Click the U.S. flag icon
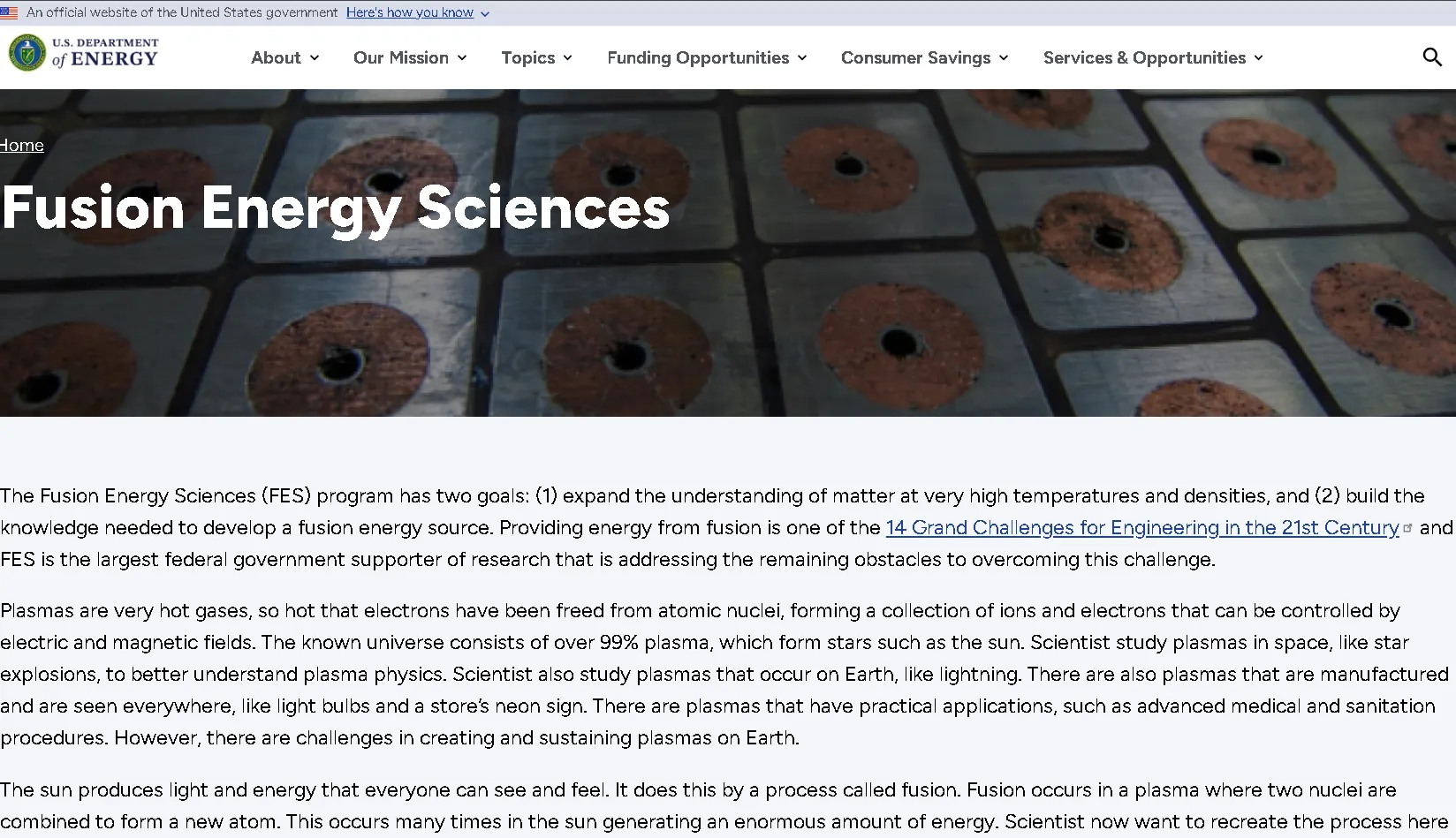1456x838 pixels. [x=10, y=11]
